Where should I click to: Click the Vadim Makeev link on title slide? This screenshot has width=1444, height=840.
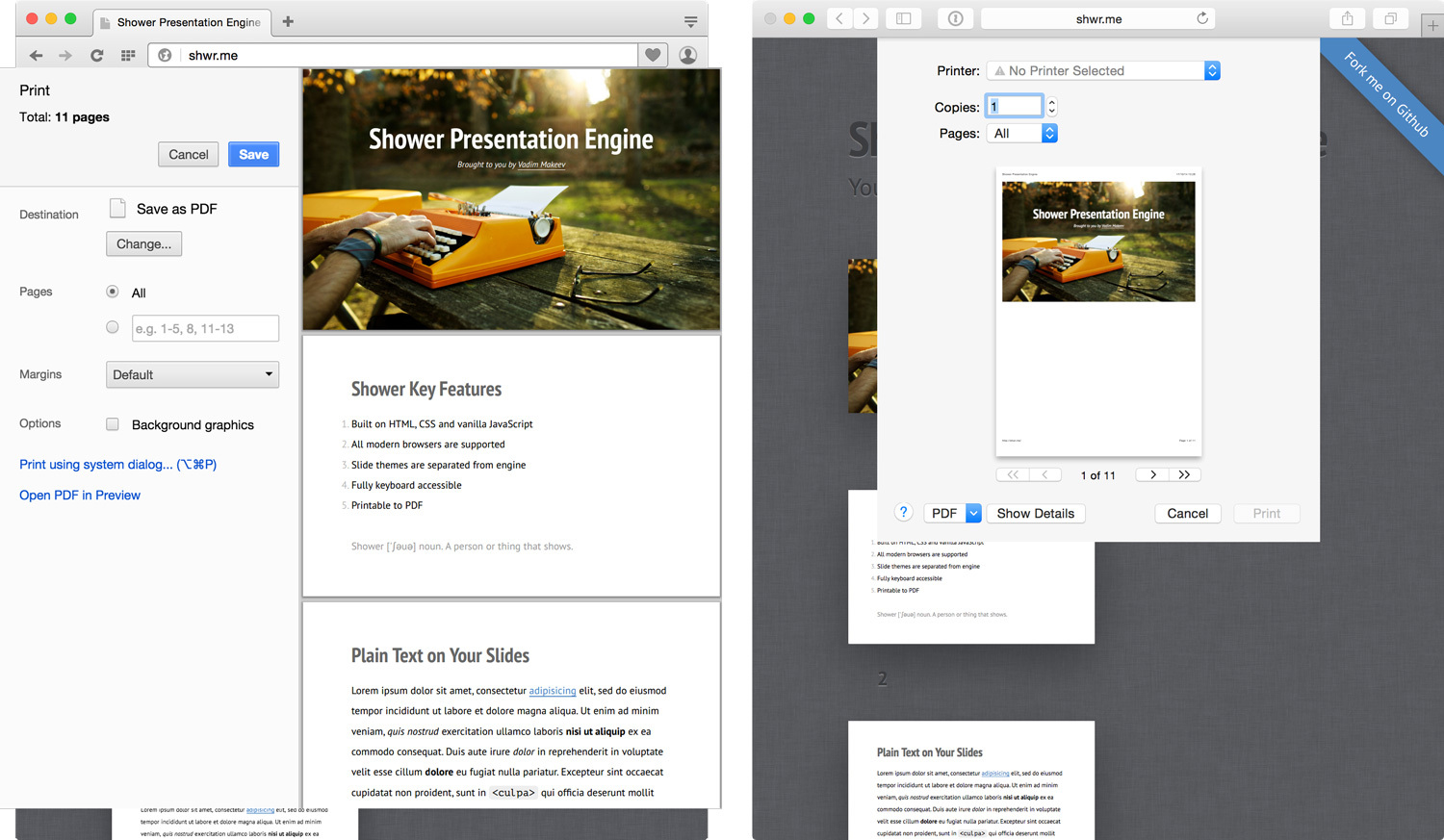click(x=541, y=165)
